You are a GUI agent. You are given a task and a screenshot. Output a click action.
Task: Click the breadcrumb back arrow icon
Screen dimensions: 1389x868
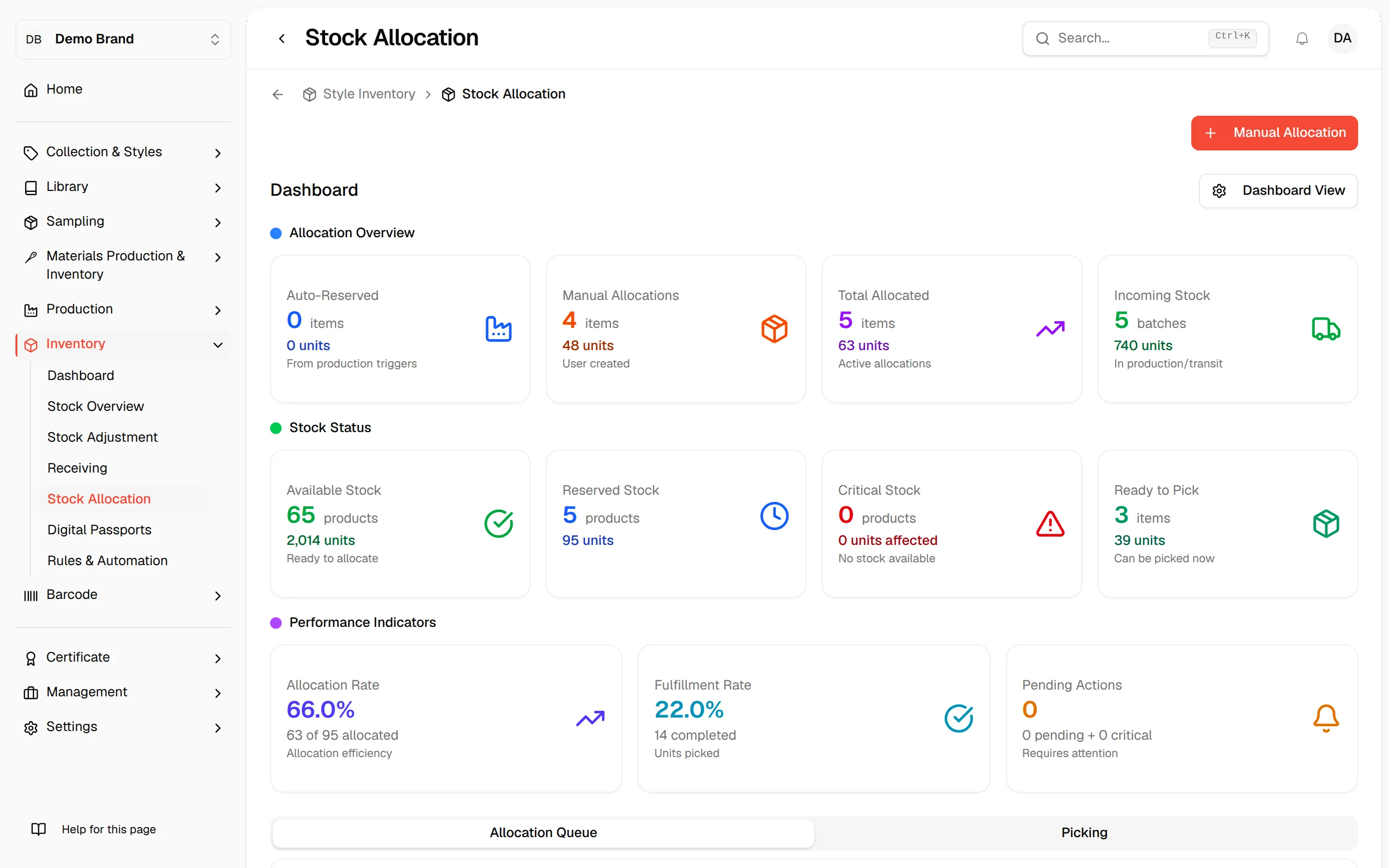point(278,94)
